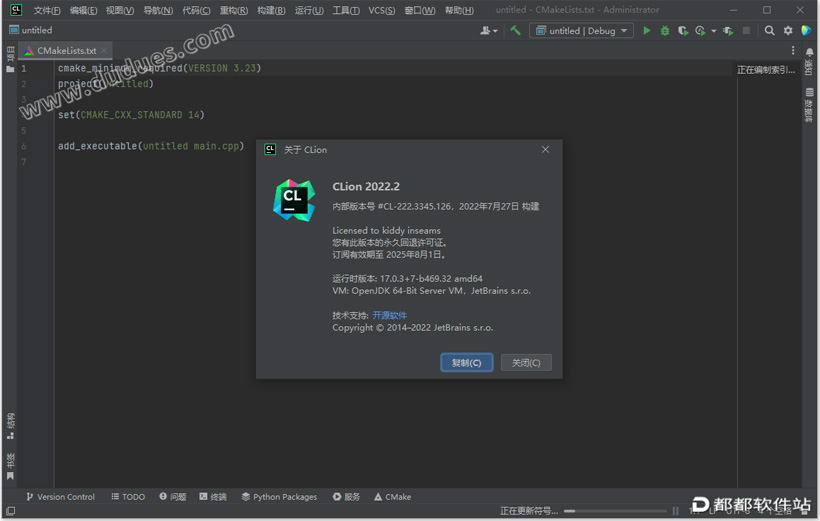The height and width of the screenshot is (521, 820).
Task: Open the 编辑(E) menu
Action: click(x=83, y=10)
